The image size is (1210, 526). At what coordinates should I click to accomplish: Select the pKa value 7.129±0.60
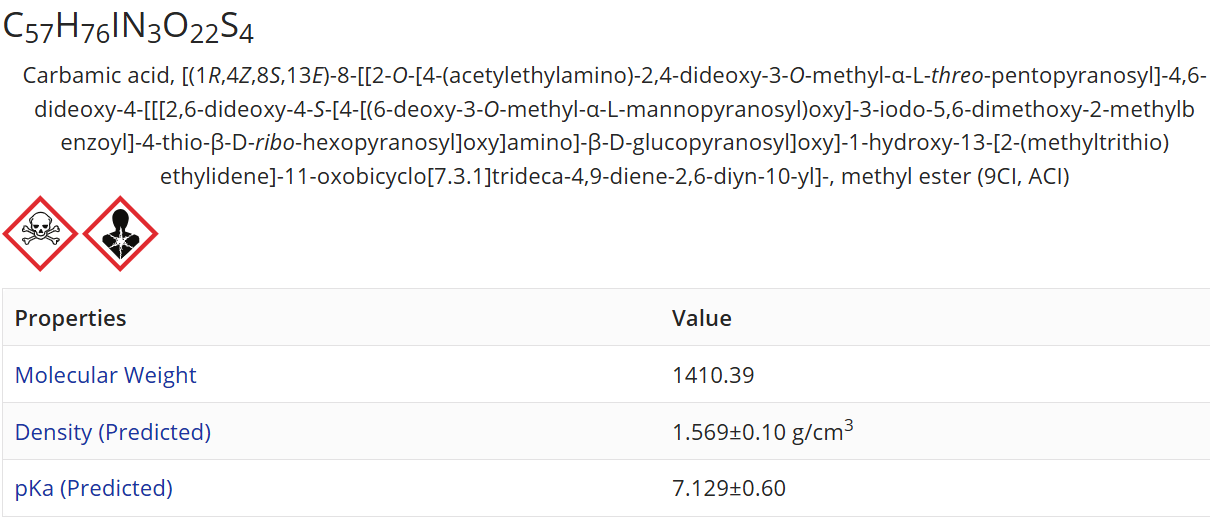pyautogui.click(x=728, y=488)
